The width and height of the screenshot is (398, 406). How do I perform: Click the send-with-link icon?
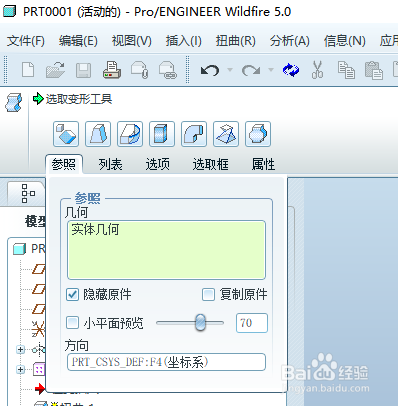pos(168,70)
